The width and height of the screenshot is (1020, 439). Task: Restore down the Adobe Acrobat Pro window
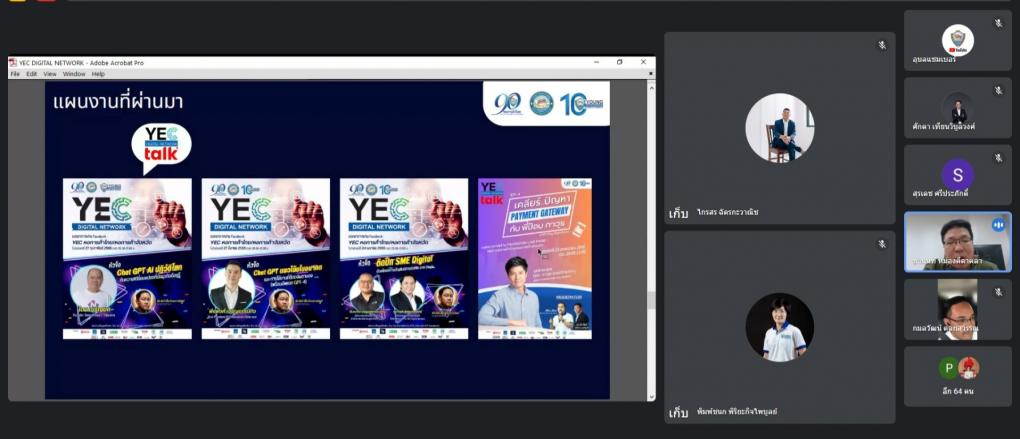pos(619,62)
